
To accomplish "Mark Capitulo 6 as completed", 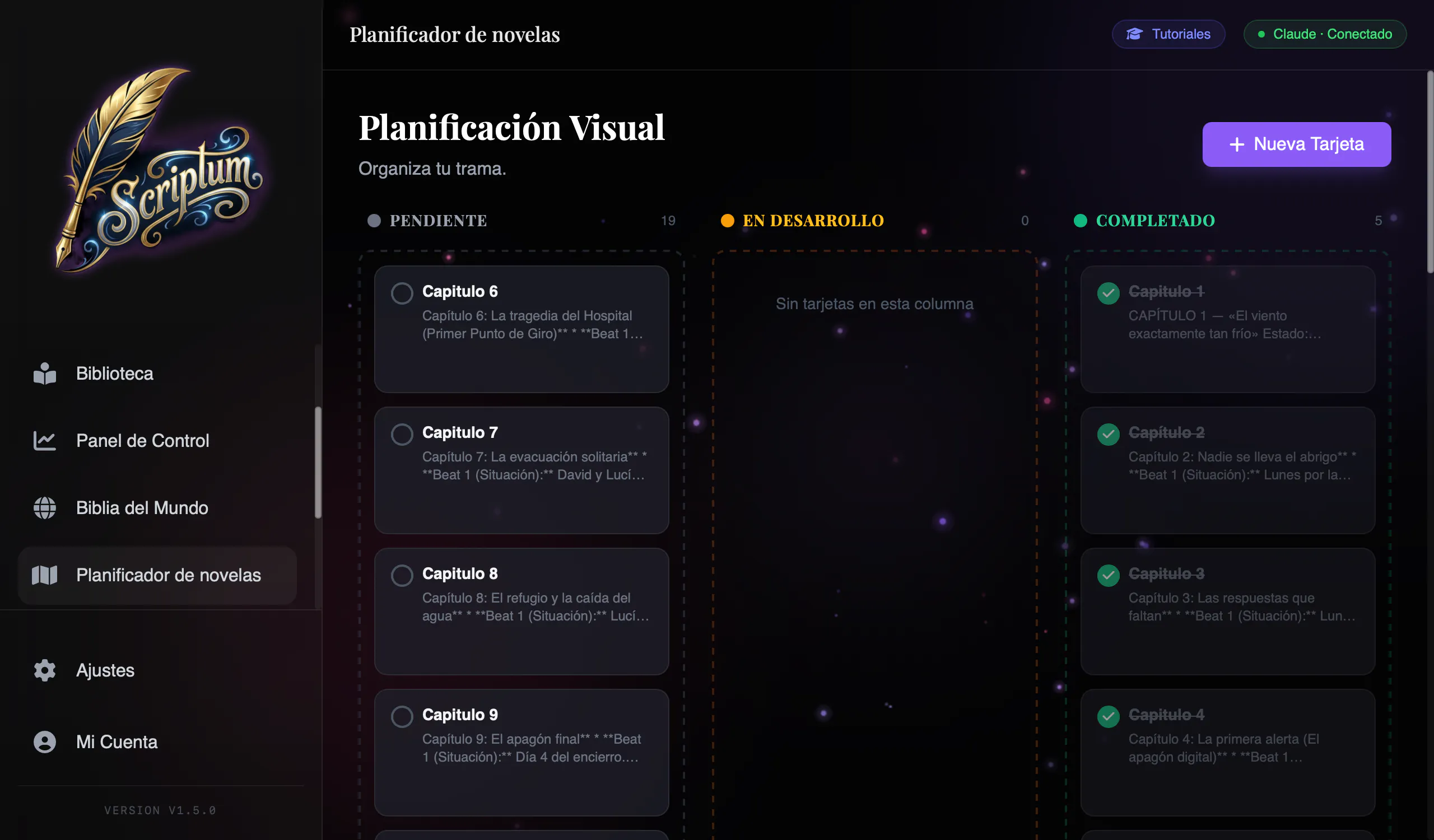I will pos(402,293).
